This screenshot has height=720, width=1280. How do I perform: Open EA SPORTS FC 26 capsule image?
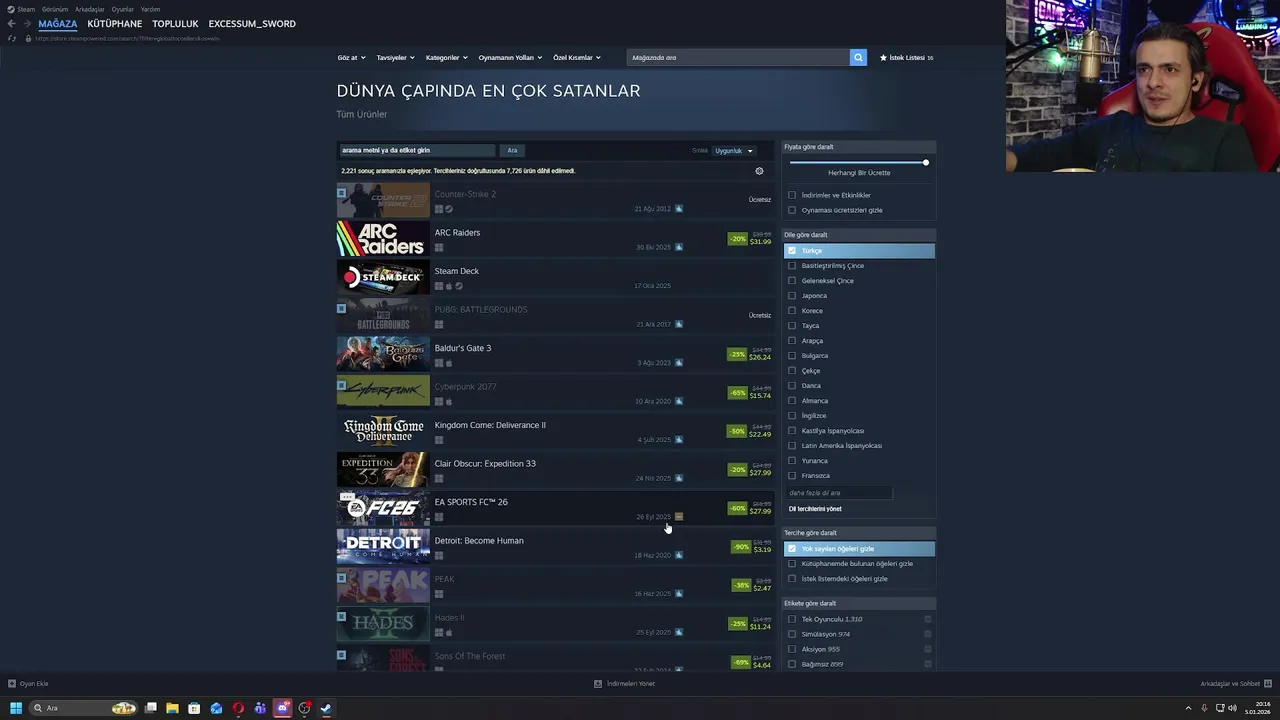(x=383, y=508)
